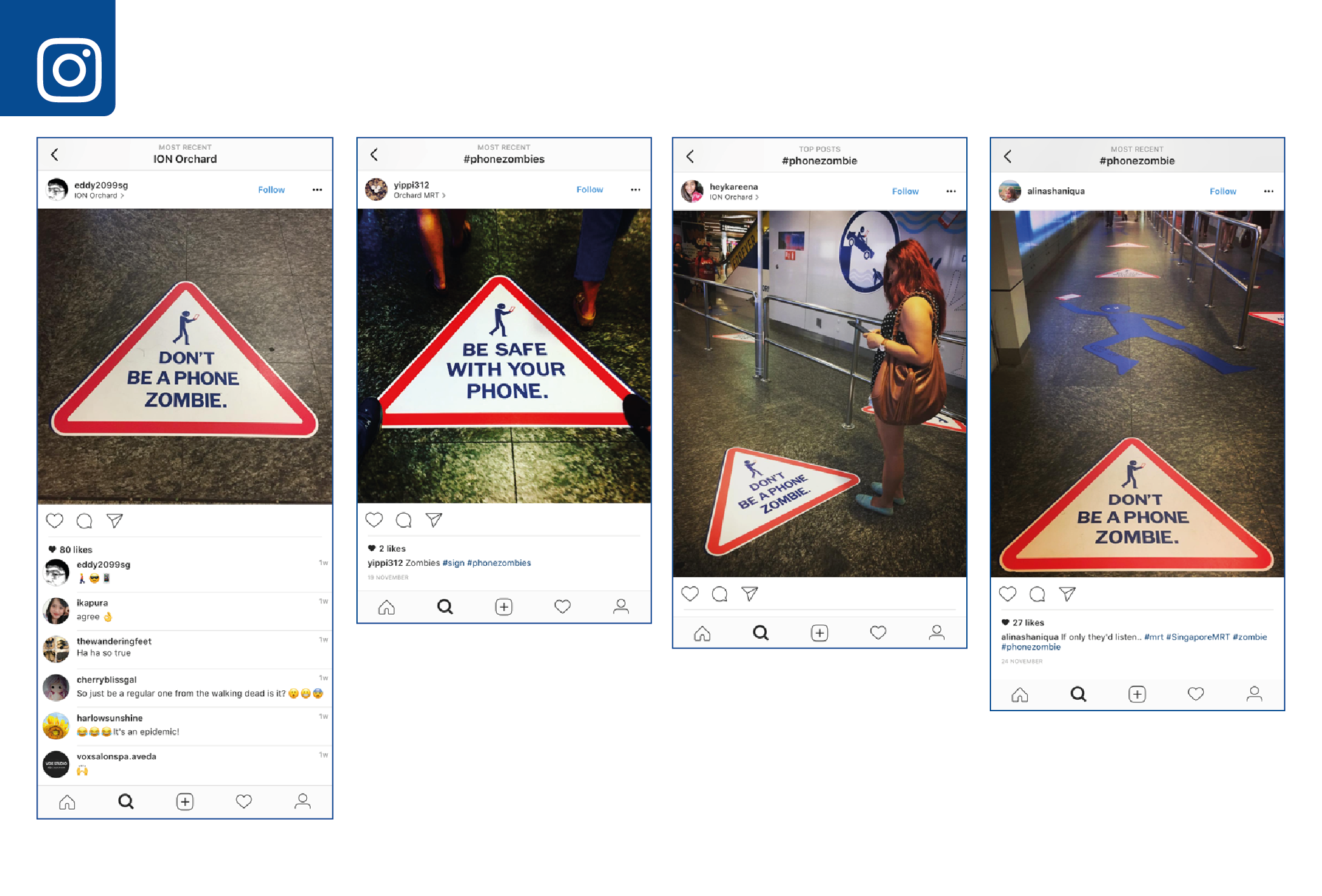Follow the user eddy2099sg
The height and width of the screenshot is (896, 1322).
pyautogui.click(x=271, y=190)
